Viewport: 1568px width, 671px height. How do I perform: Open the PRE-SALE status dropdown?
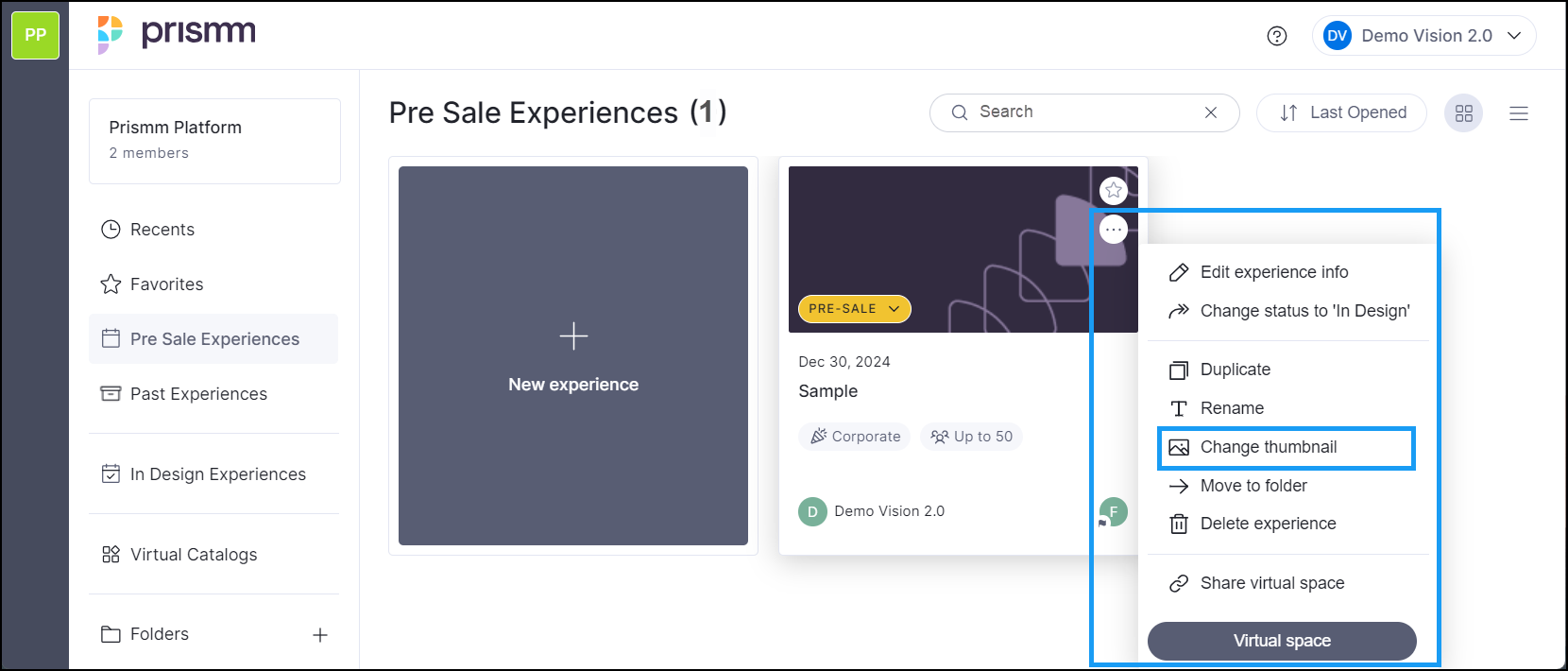point(855,309)
